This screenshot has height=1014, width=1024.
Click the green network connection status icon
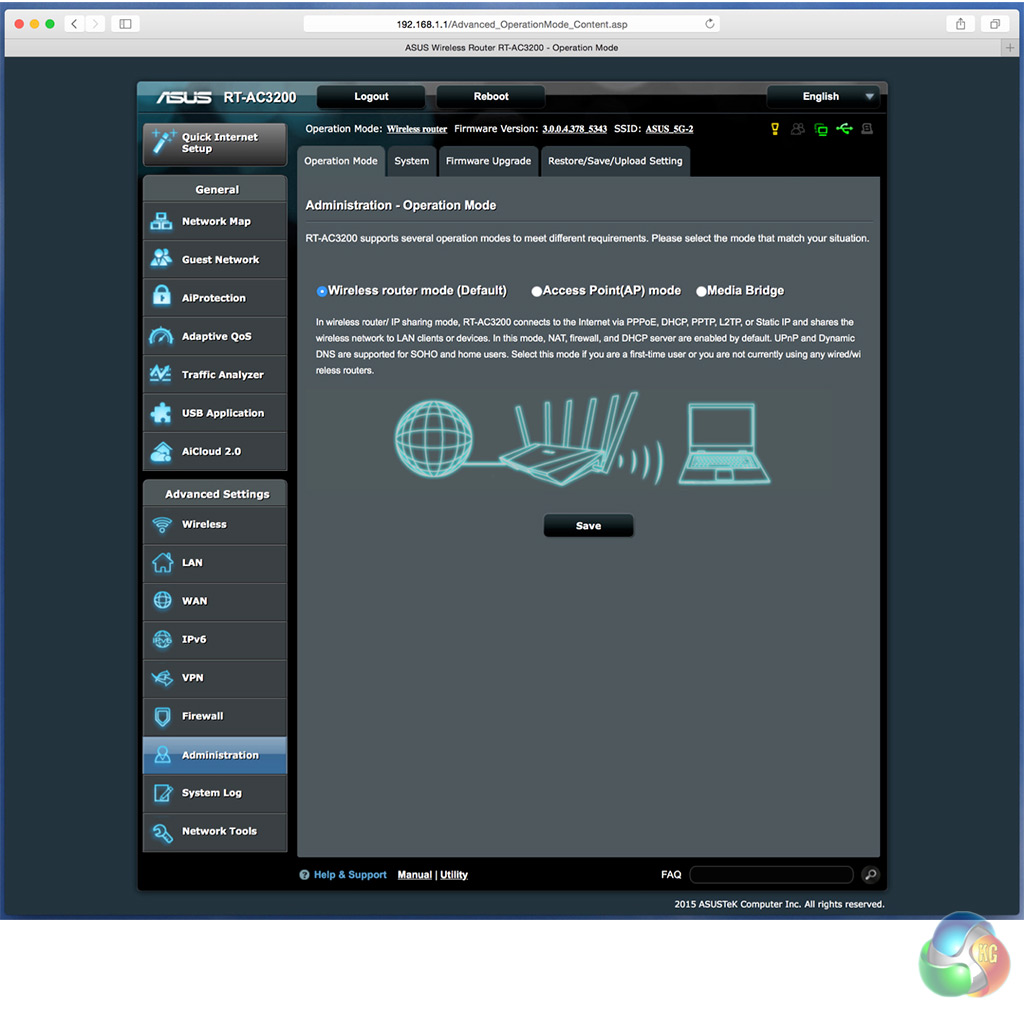[x=821, y=129]
